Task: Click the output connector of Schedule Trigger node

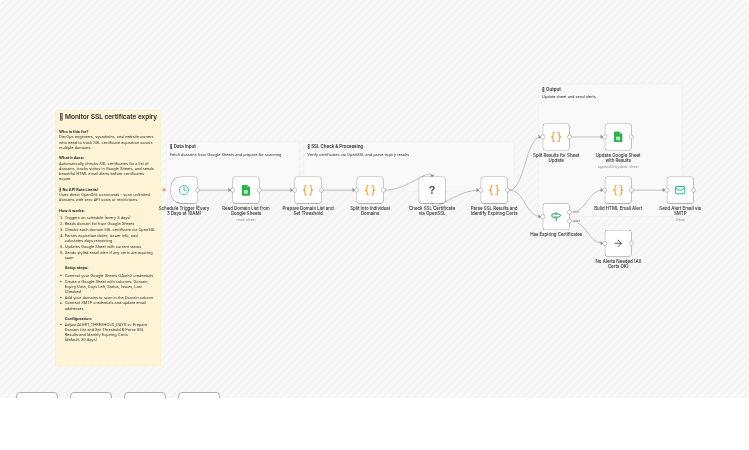Action: pyautogui.click(x=198, y=190)
